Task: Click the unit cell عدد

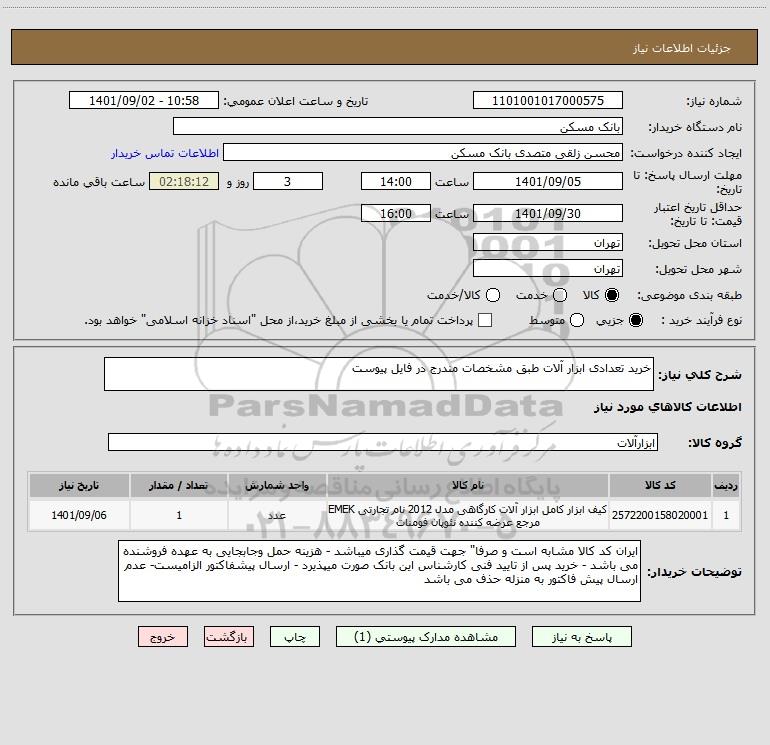Action: [277, 515]
